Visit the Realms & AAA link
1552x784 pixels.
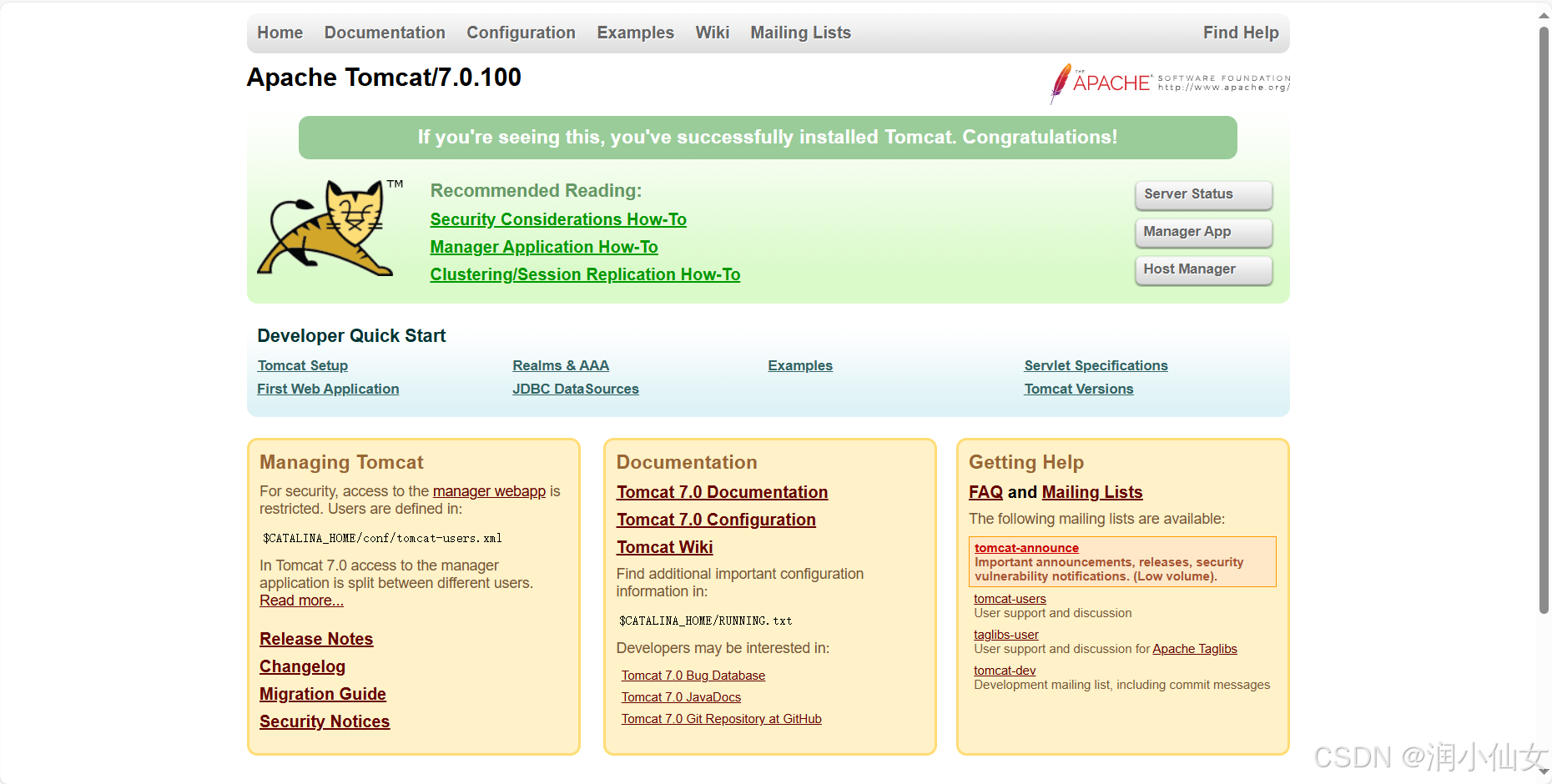coord(561,365)
